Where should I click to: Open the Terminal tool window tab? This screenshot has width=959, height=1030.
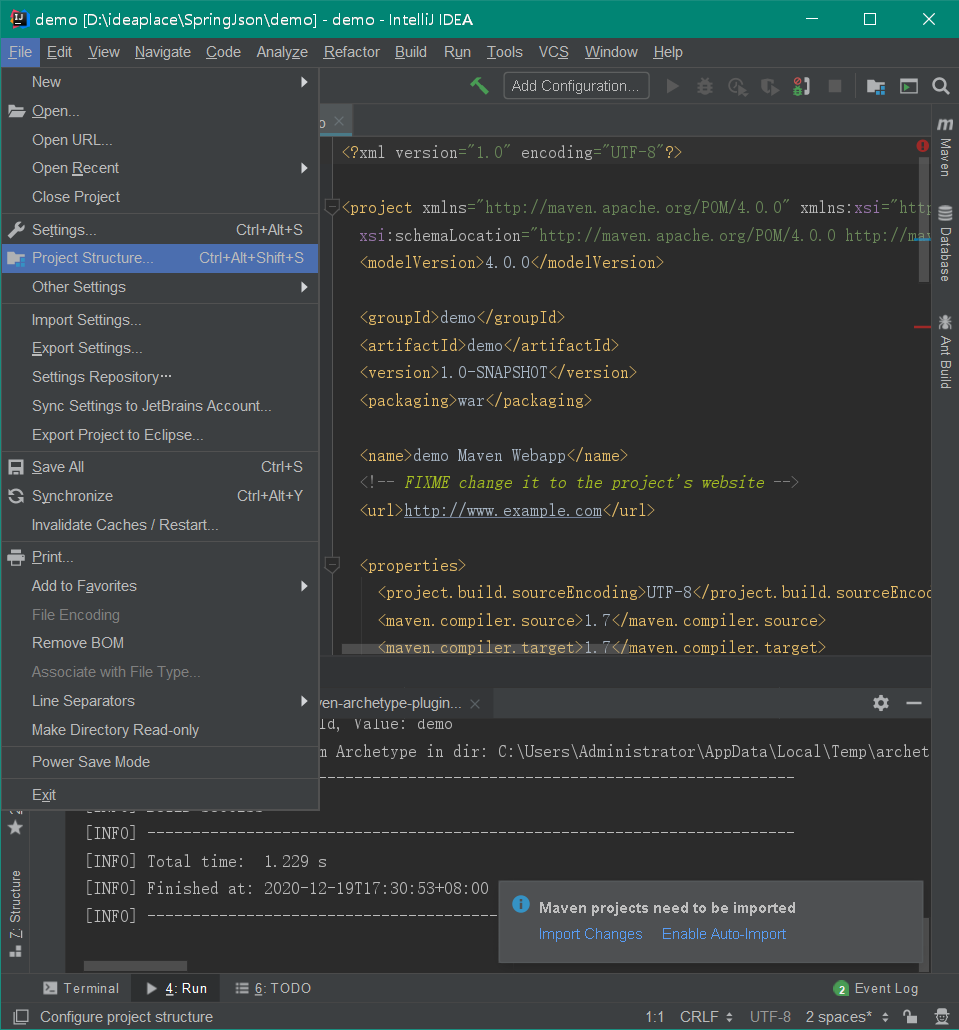click(x=81, y=988)
